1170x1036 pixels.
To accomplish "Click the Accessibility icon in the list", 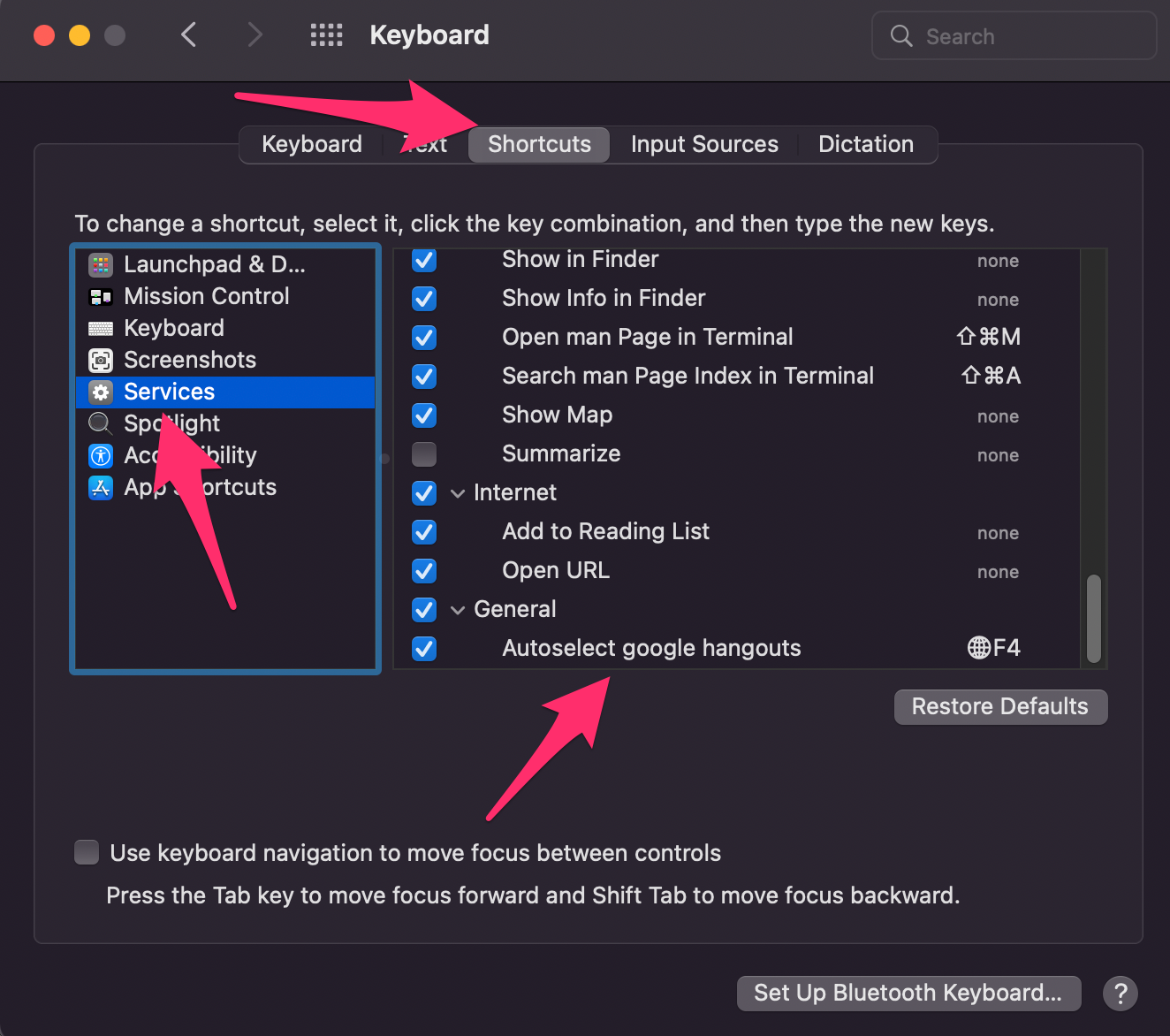I will (x=101, y=455).
